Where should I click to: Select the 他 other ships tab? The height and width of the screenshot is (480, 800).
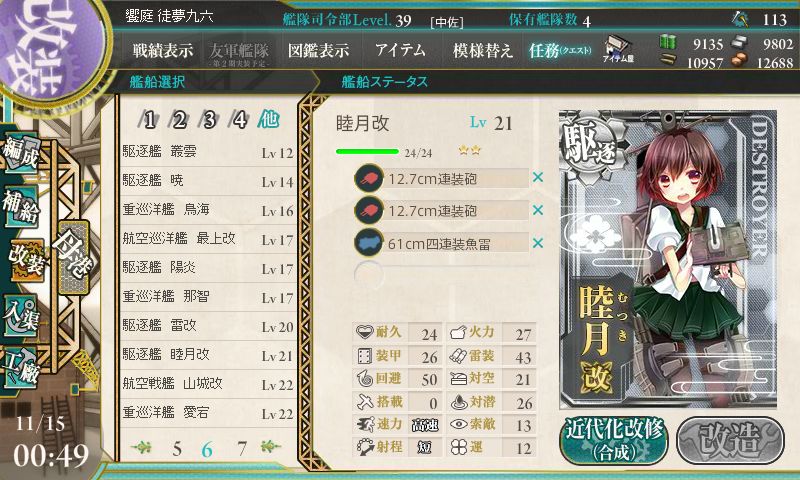click(x=268, y=119)
